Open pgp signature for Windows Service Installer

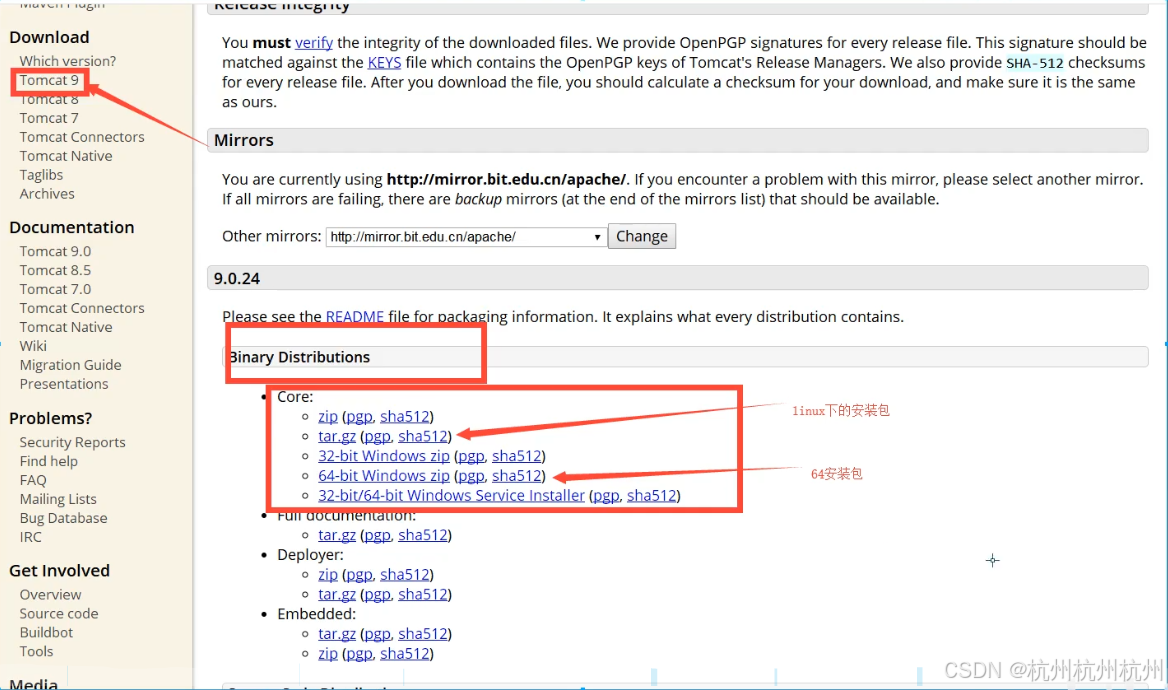606,496
